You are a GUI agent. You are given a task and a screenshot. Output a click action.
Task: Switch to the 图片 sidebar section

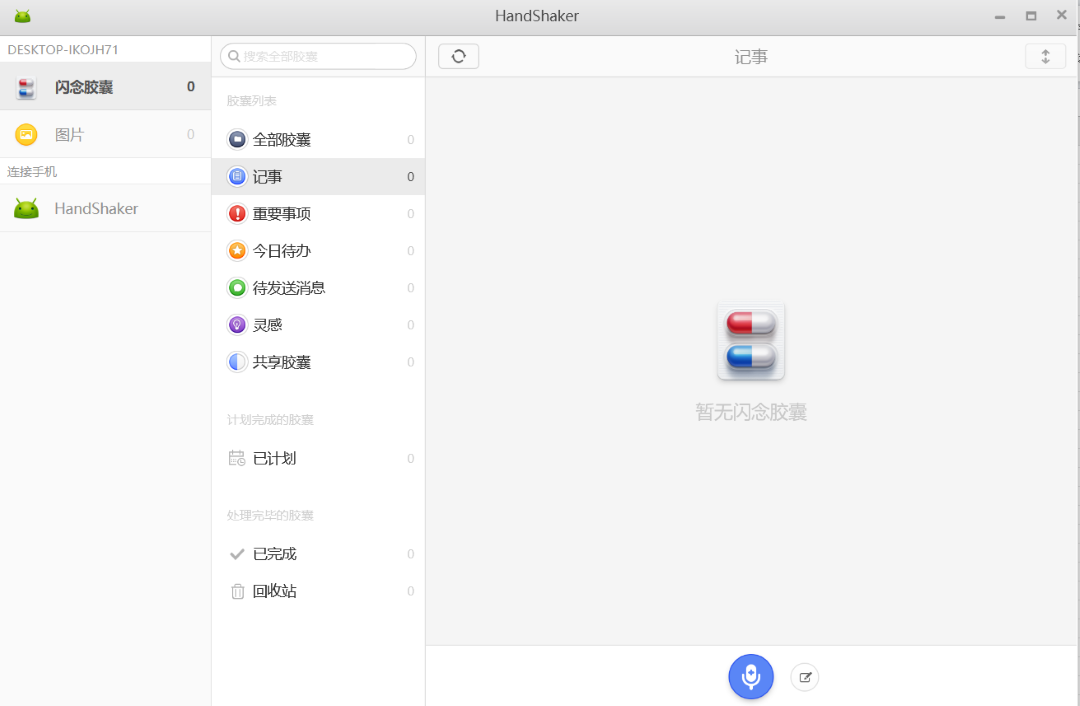70,134
